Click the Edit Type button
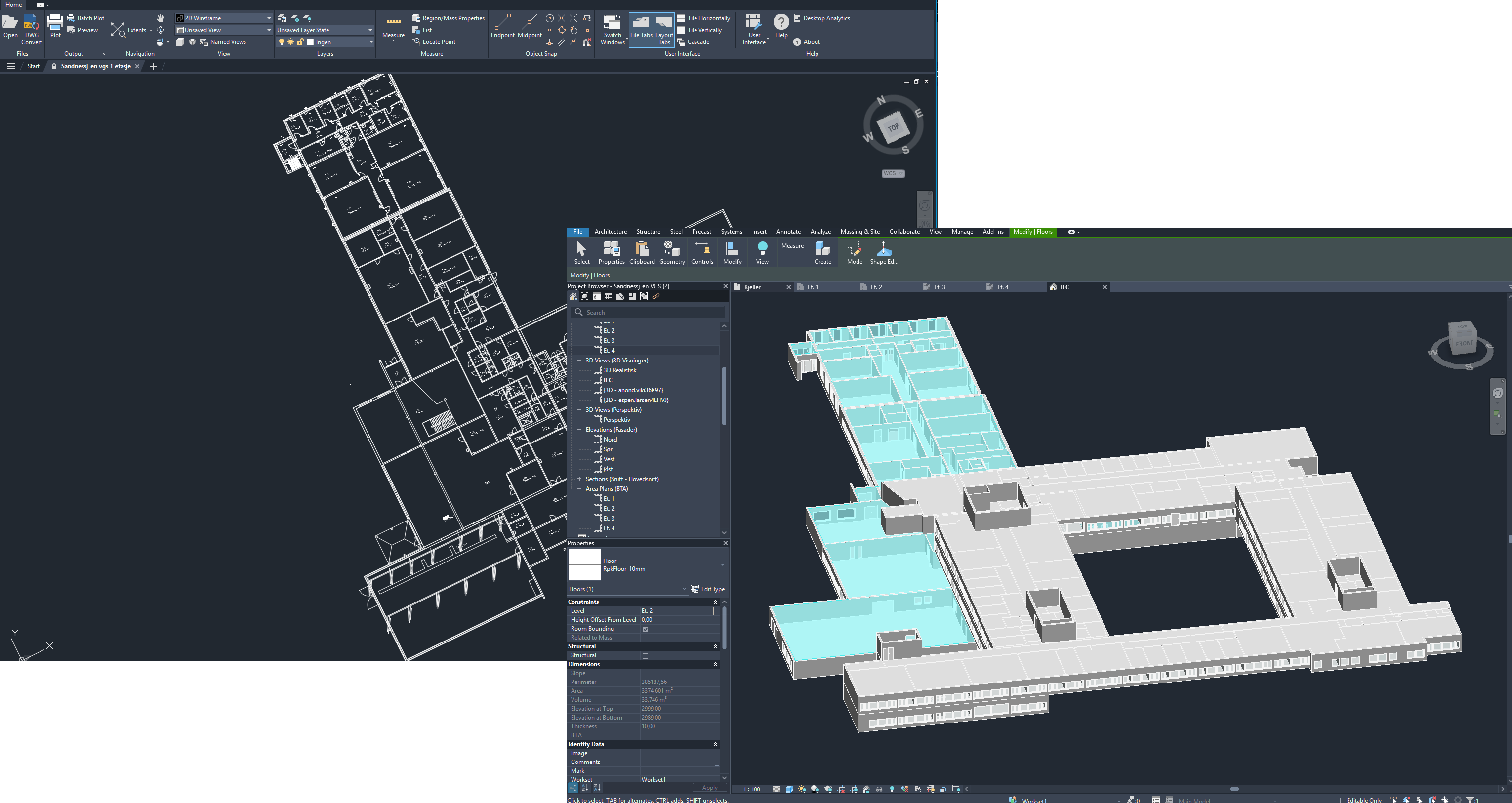The height and width of the screenshot is (803, 1512). click(x=708, y=589)
